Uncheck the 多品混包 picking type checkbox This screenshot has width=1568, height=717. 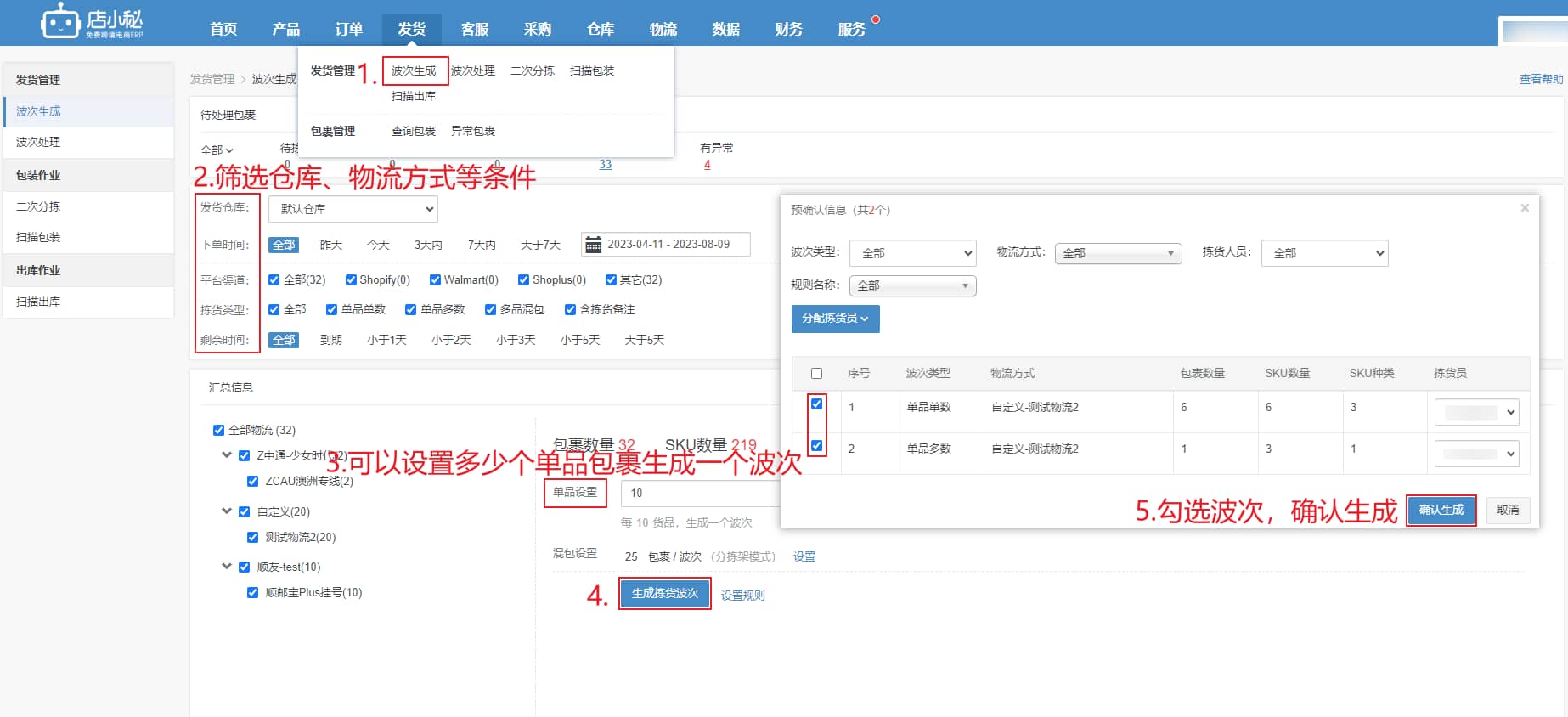pyautogui.click(x=490, y=310)
